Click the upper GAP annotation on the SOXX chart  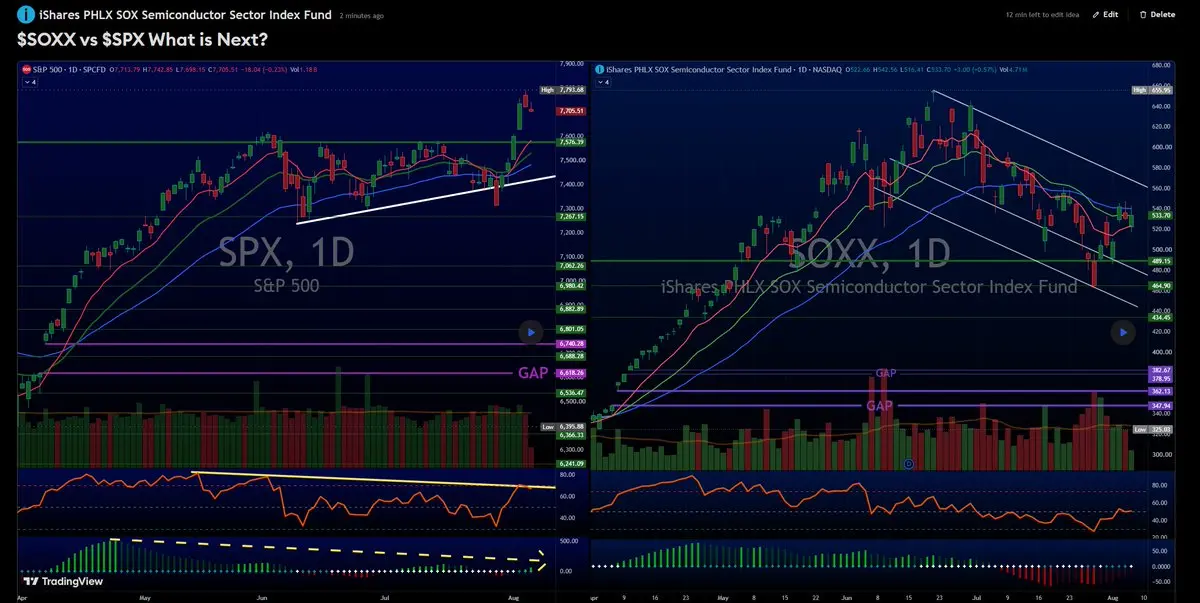886,373
